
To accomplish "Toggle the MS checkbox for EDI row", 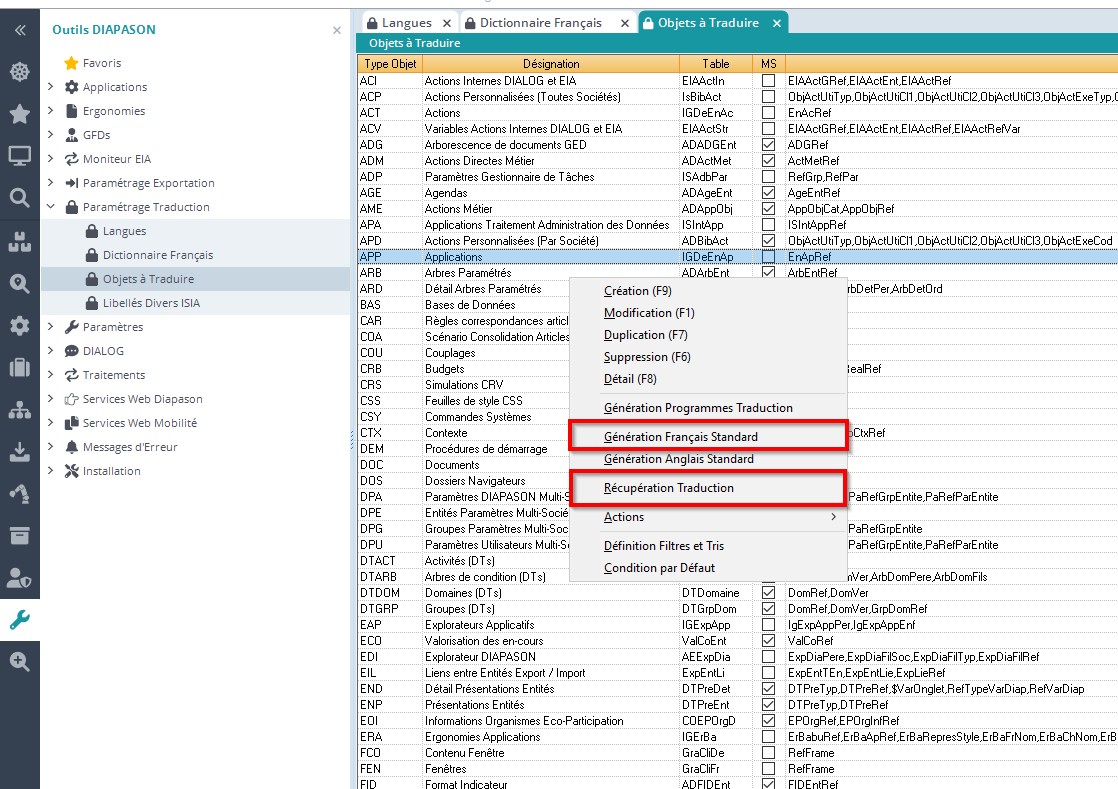I will (768, 657).
